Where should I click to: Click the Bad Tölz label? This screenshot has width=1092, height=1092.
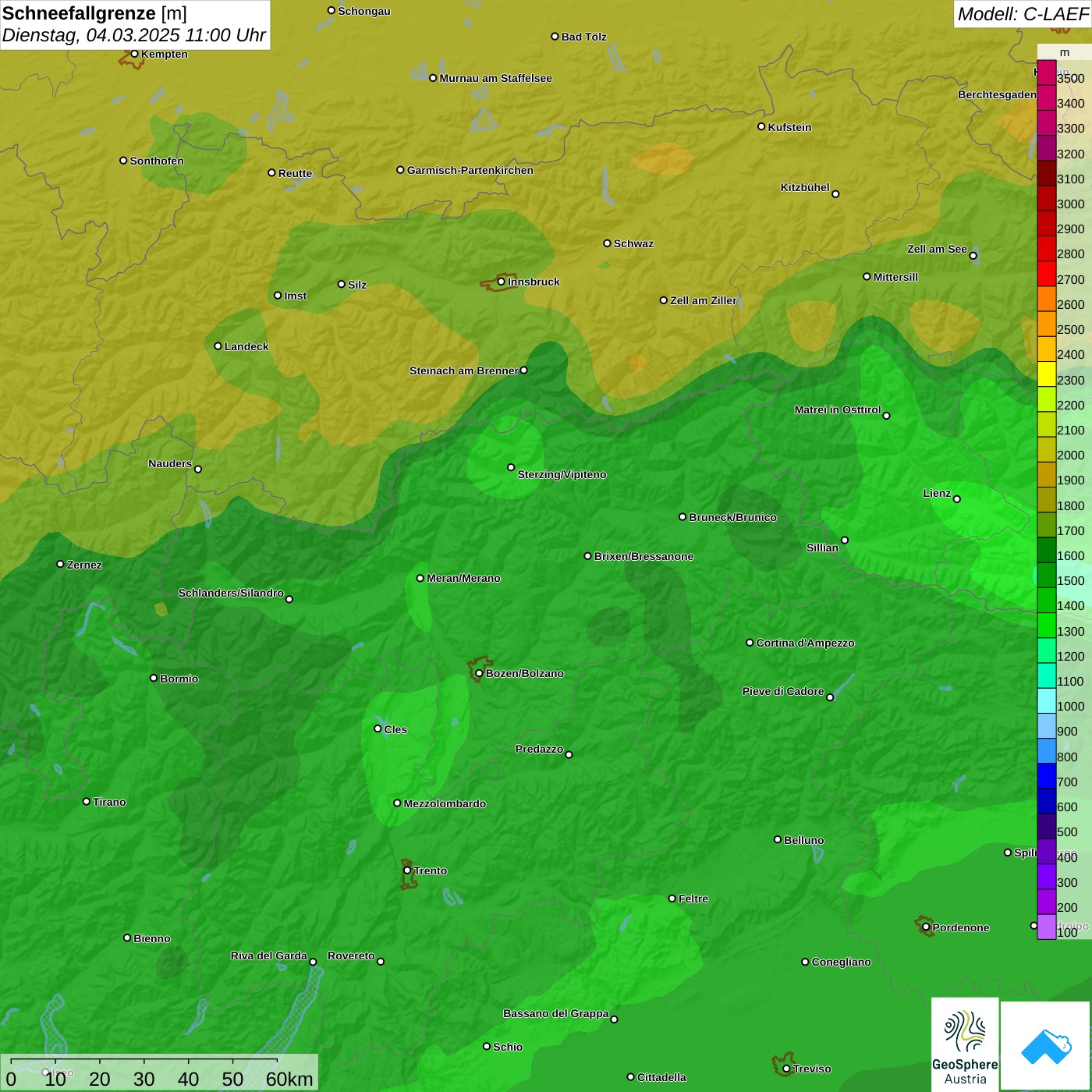pos(583,37)
